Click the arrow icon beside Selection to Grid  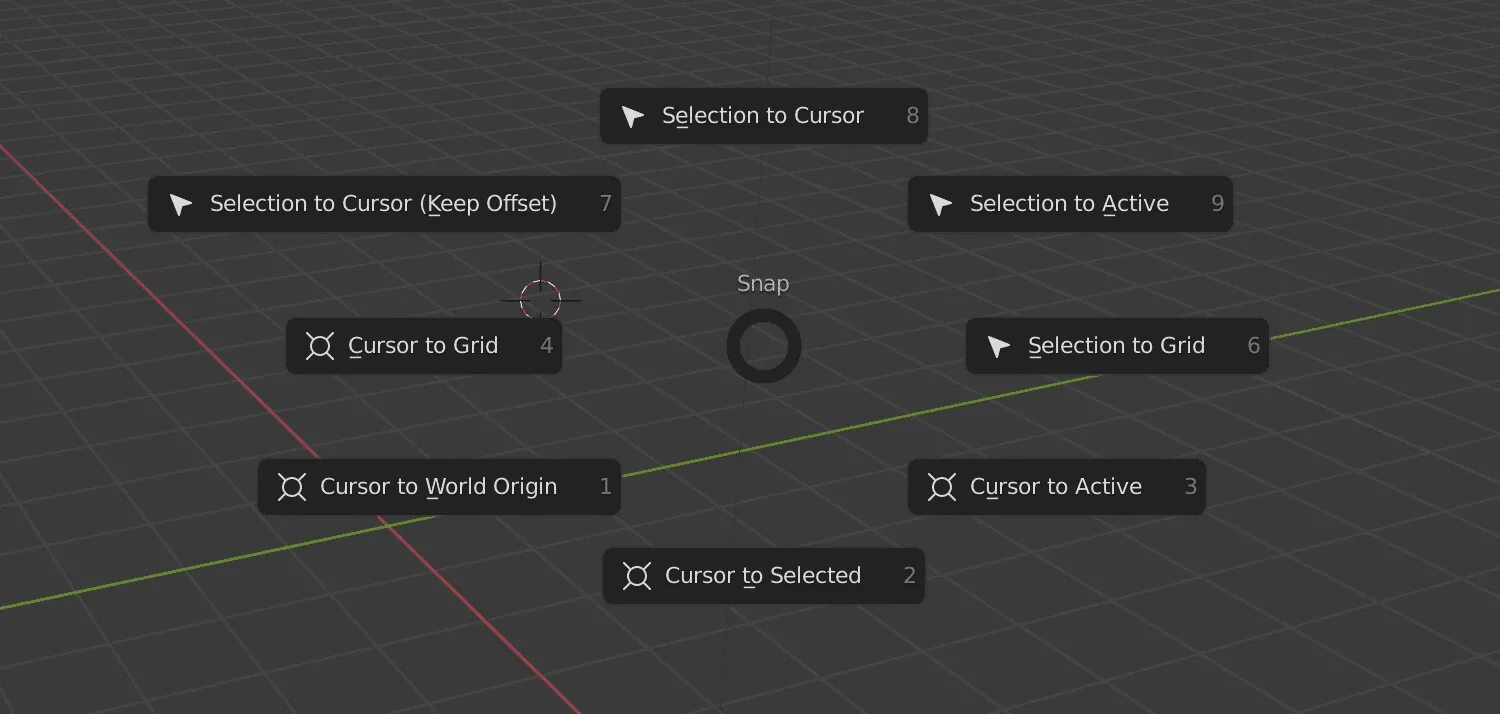click(999, 347)
